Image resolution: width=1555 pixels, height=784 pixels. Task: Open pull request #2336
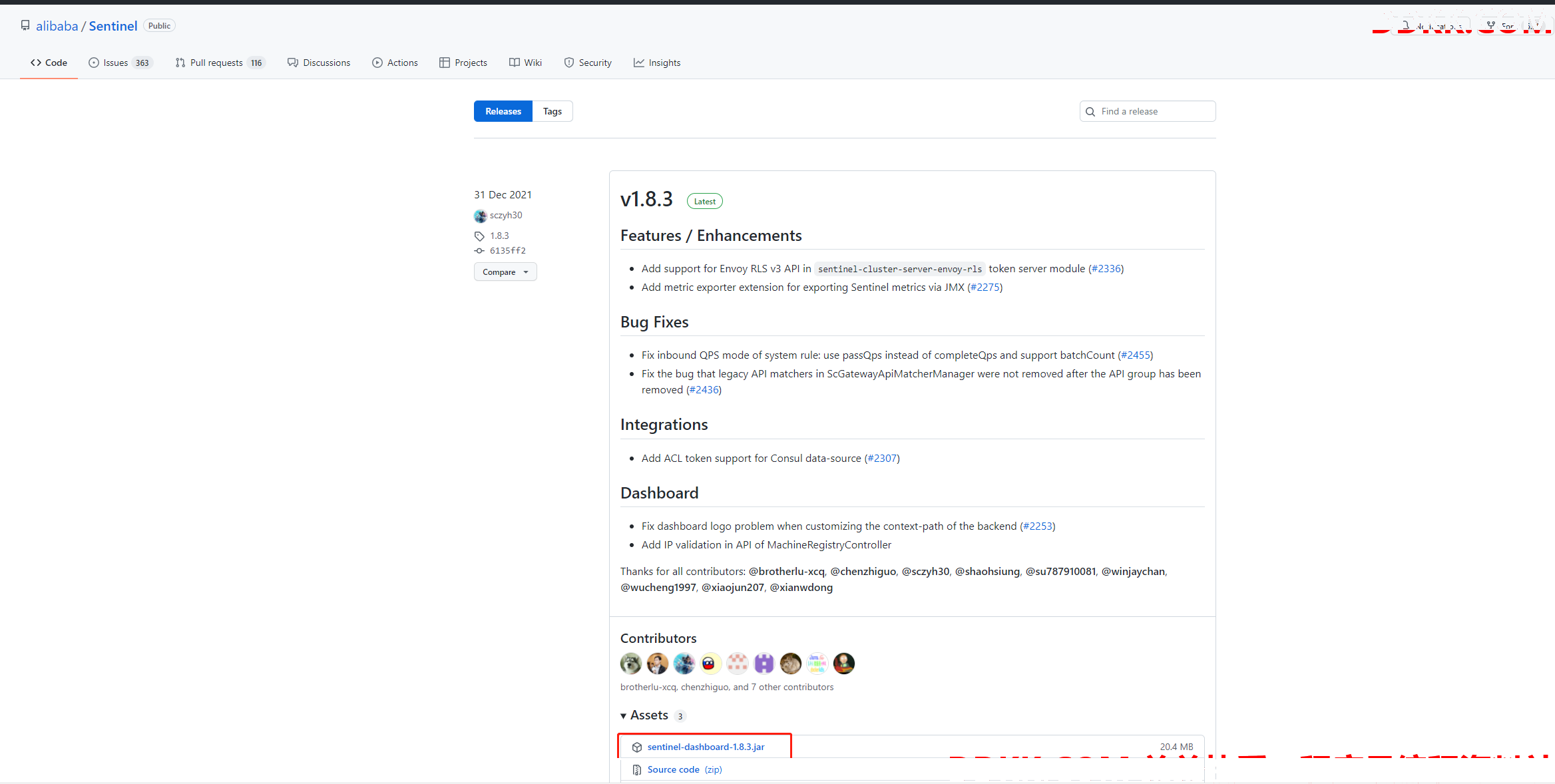1106,268
